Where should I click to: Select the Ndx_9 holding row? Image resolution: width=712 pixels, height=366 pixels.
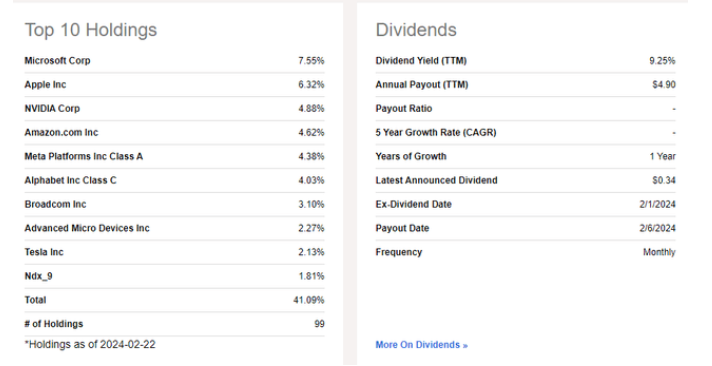(175, 276)
